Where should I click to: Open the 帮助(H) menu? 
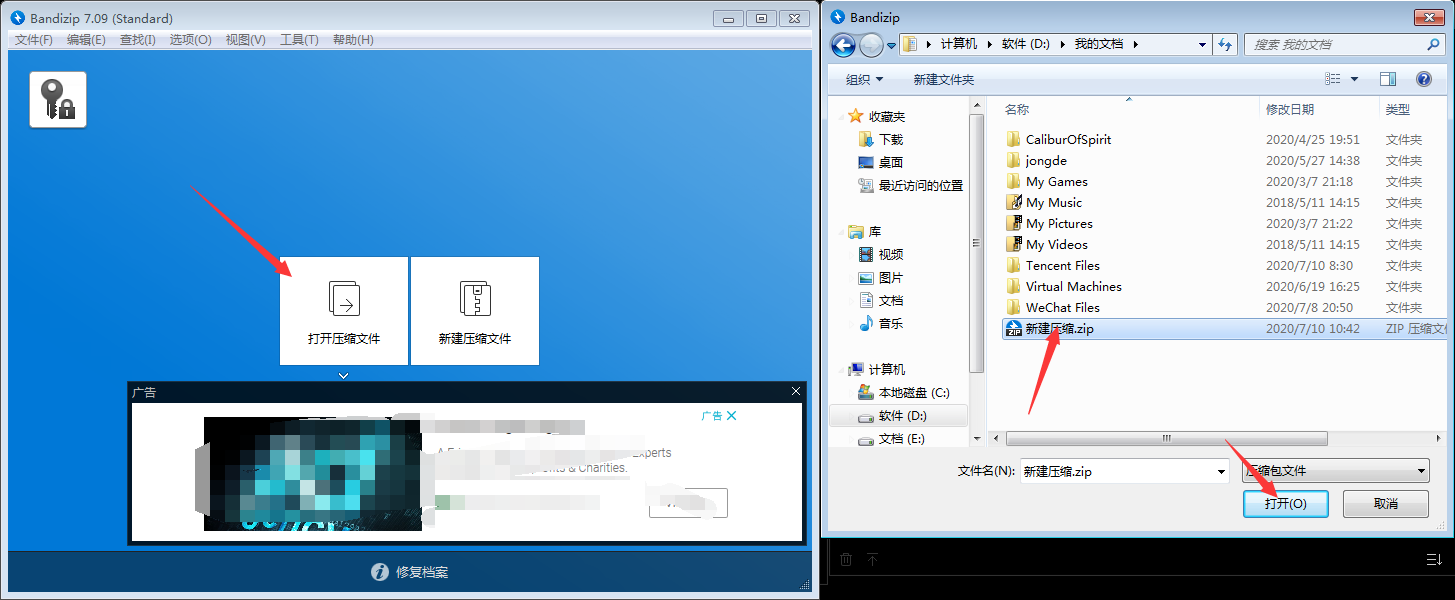point(353,40)
